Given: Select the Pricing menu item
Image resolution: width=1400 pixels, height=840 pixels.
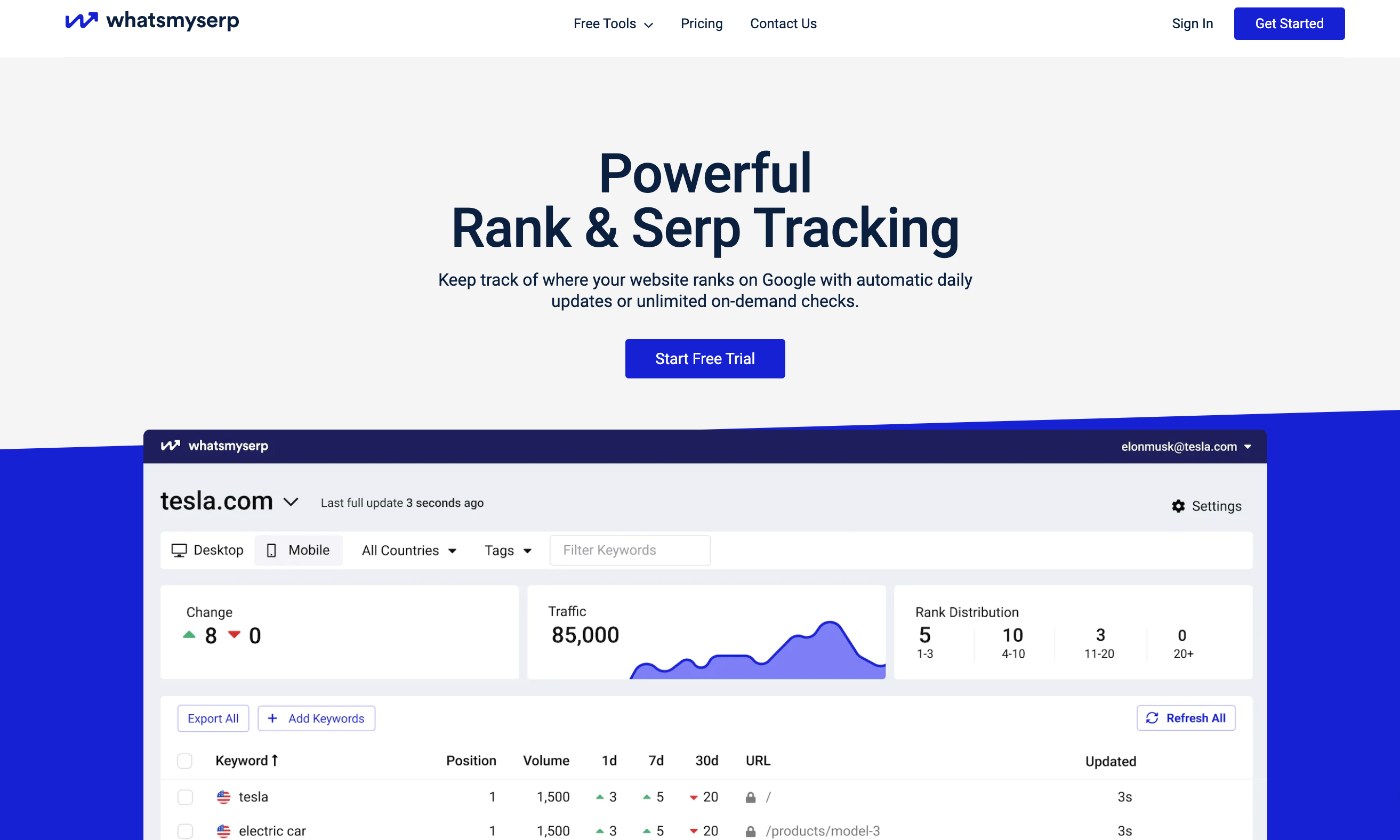Looking at the screenshot, I should point(700,23).
